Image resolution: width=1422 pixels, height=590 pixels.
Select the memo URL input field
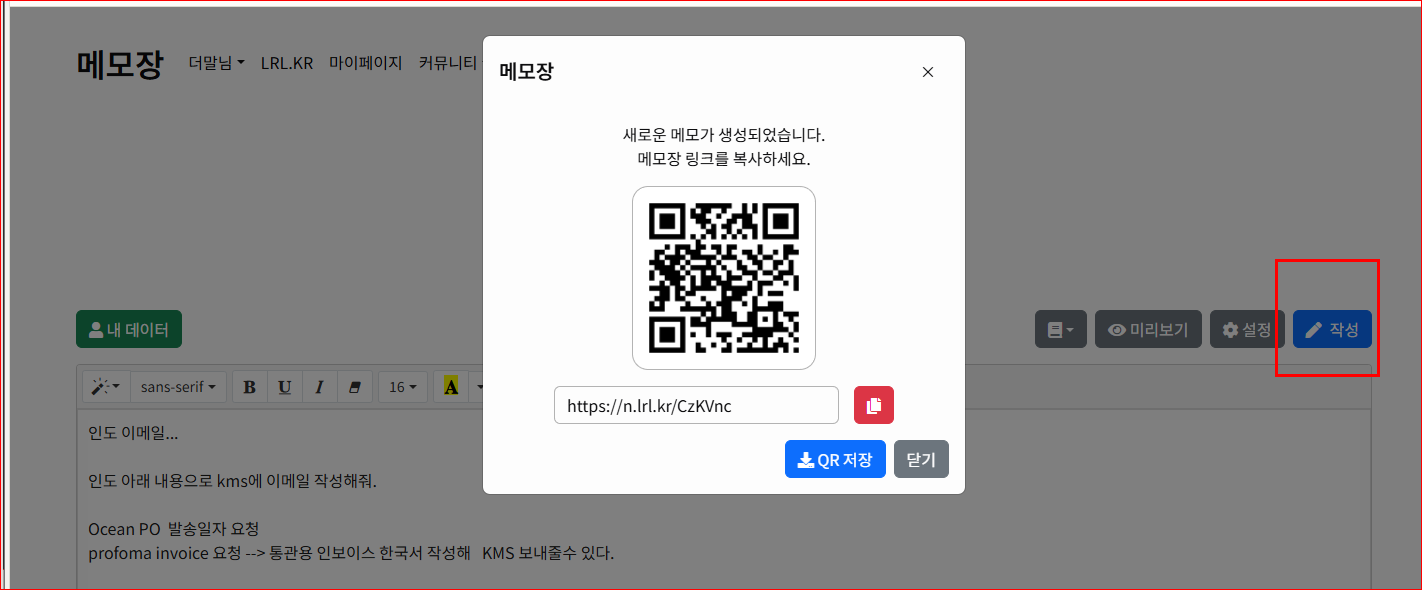click(x=696, y=405)
